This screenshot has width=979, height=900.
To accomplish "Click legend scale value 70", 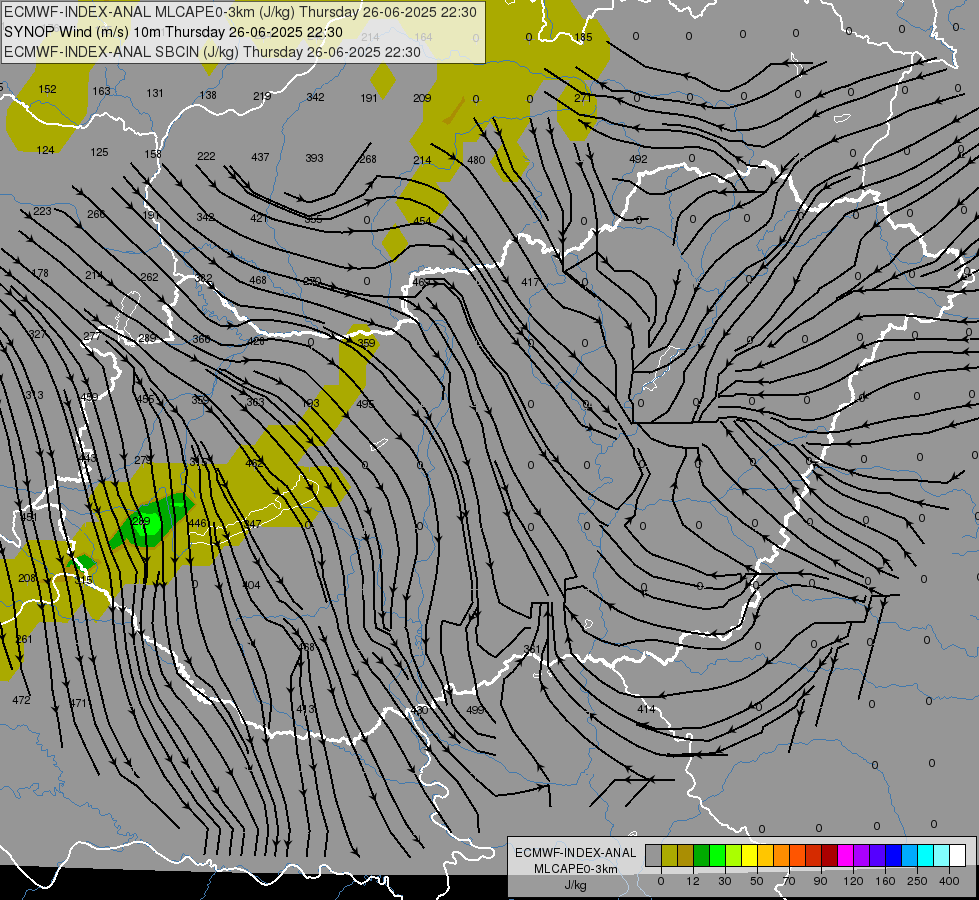I will 789,881.
